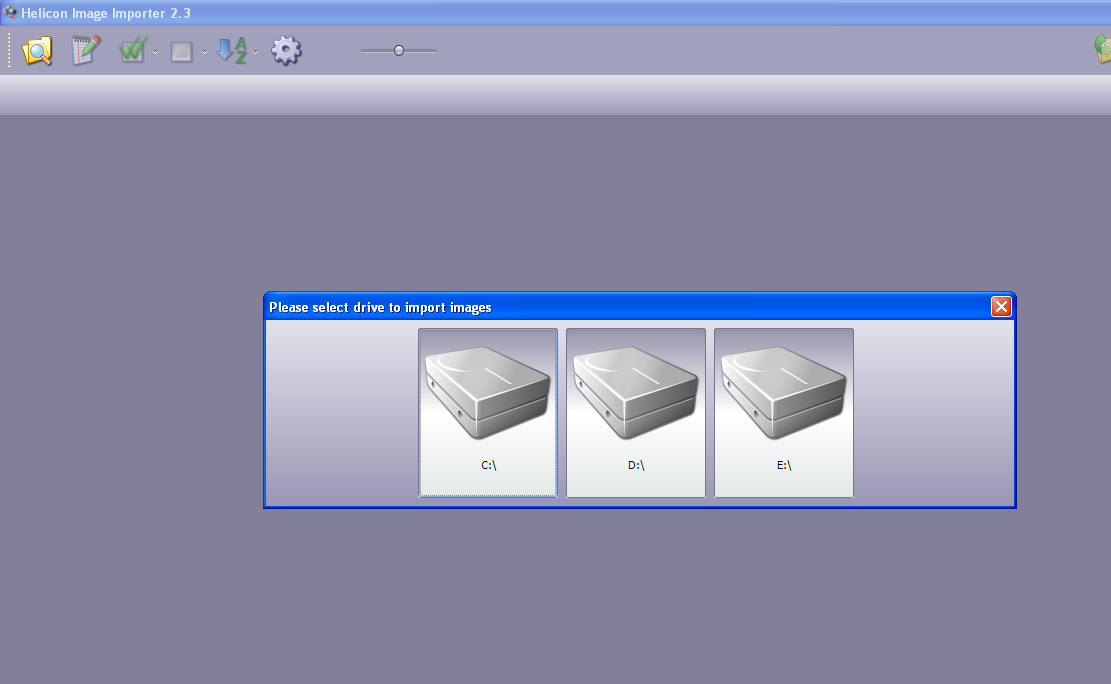Expand the sort options dropdown arrow

255,52
